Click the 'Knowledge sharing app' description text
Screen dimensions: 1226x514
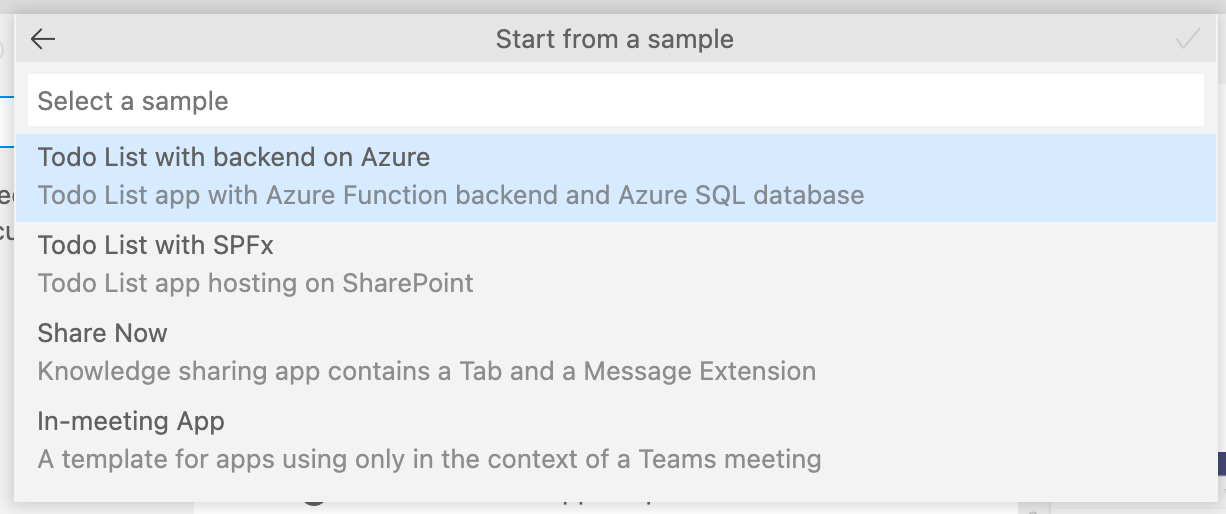(x=426, y=371)
